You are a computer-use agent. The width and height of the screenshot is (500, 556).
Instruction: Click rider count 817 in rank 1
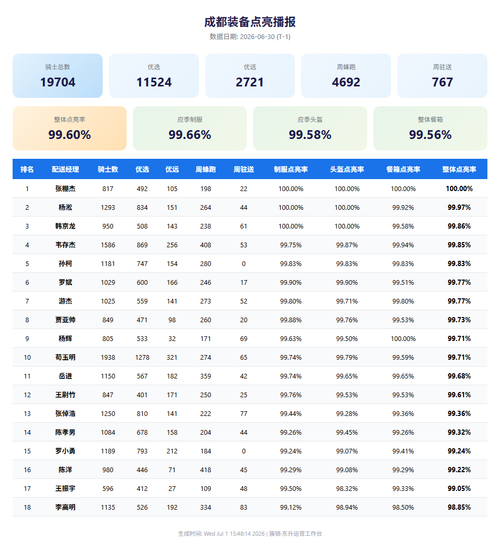[108, 189]
